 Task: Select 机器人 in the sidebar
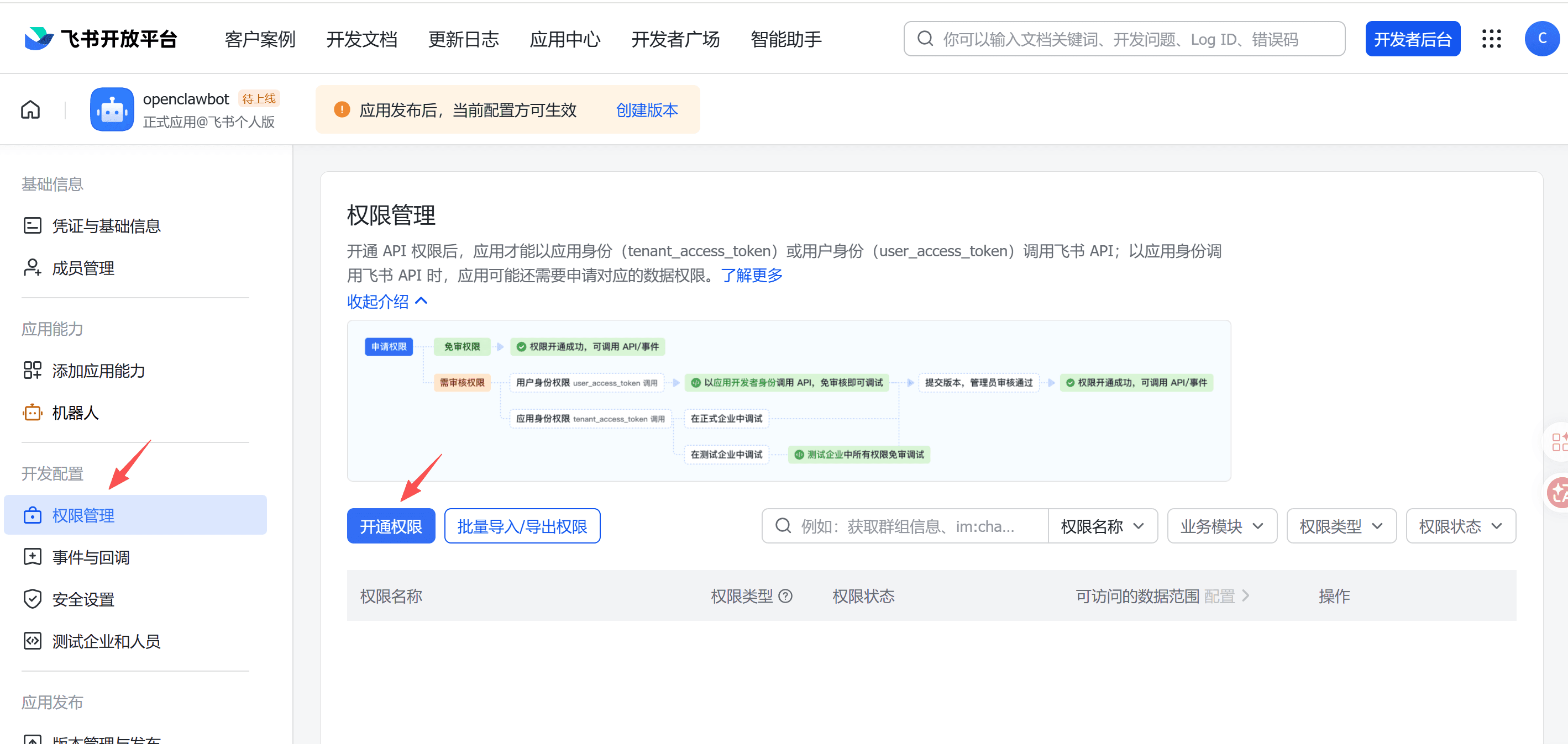75,413
